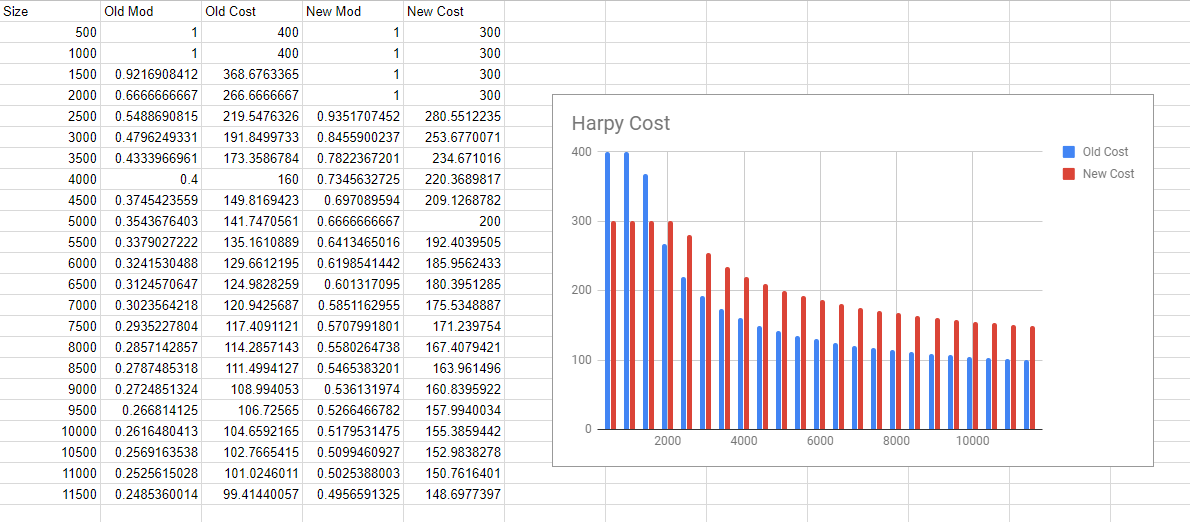Select New Mod cell 0.4956591325
1190x522 pixels.
click(353, 495)
